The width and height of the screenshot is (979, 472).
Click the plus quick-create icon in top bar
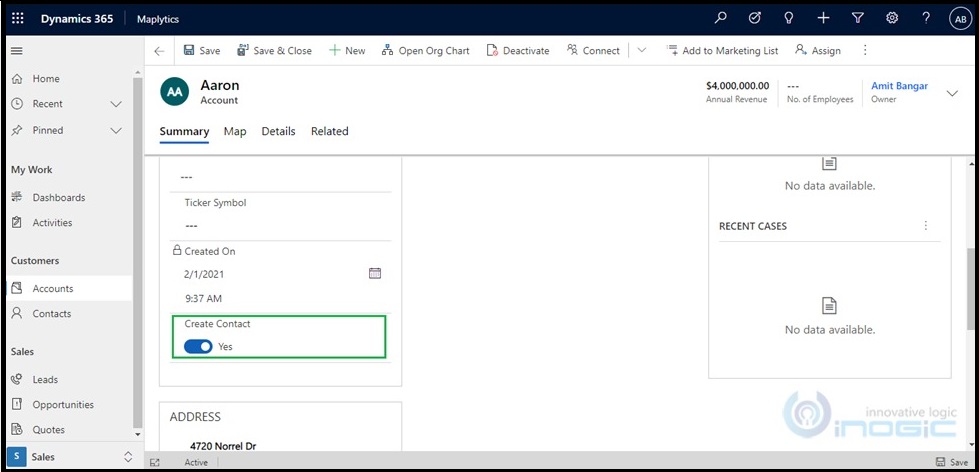click(824, 18)
